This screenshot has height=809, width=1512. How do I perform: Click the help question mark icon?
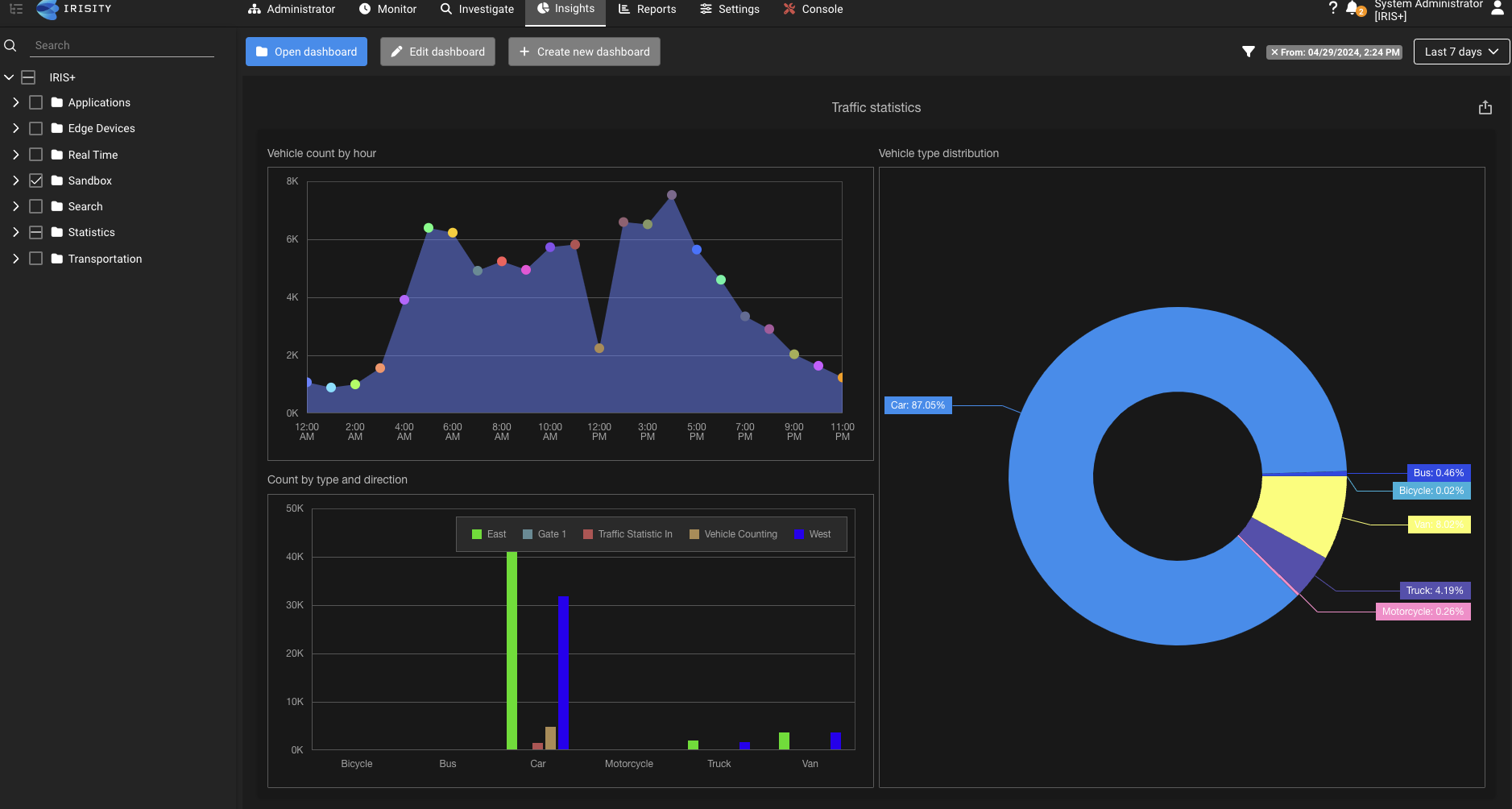point(1333,6)
